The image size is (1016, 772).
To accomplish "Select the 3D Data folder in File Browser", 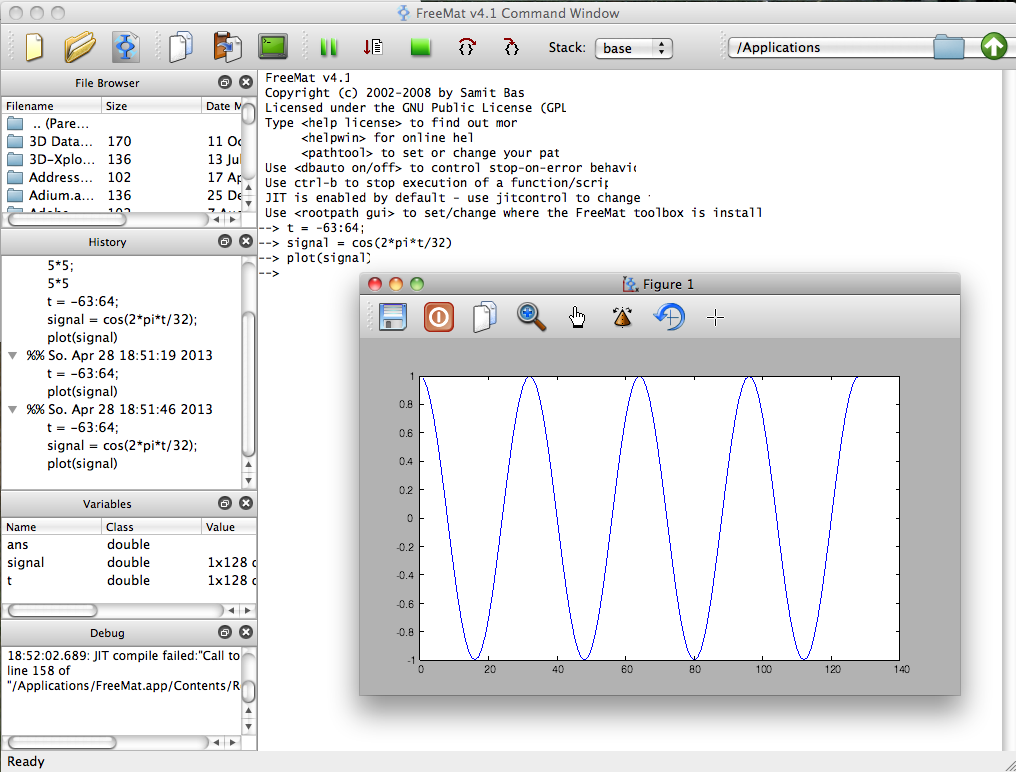I will click(x=123, y=141).
